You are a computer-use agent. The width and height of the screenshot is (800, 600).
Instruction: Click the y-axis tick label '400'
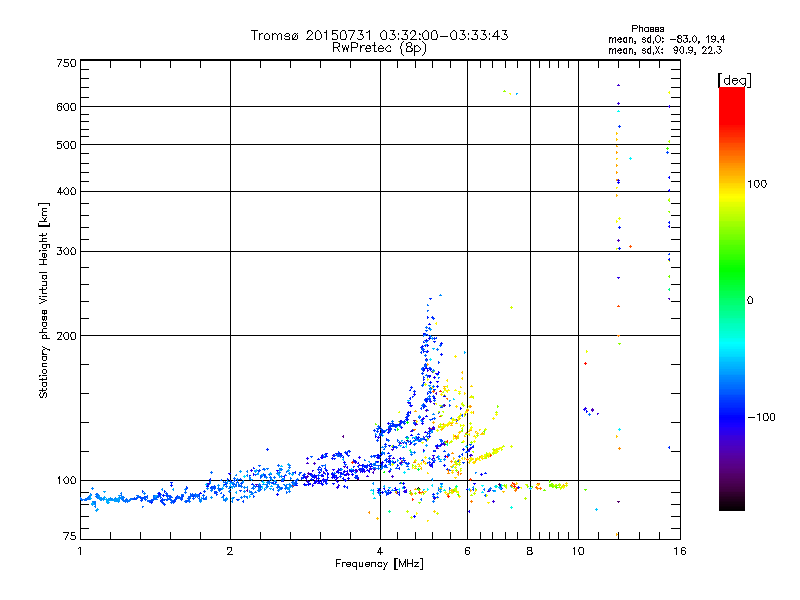point(66,191)
